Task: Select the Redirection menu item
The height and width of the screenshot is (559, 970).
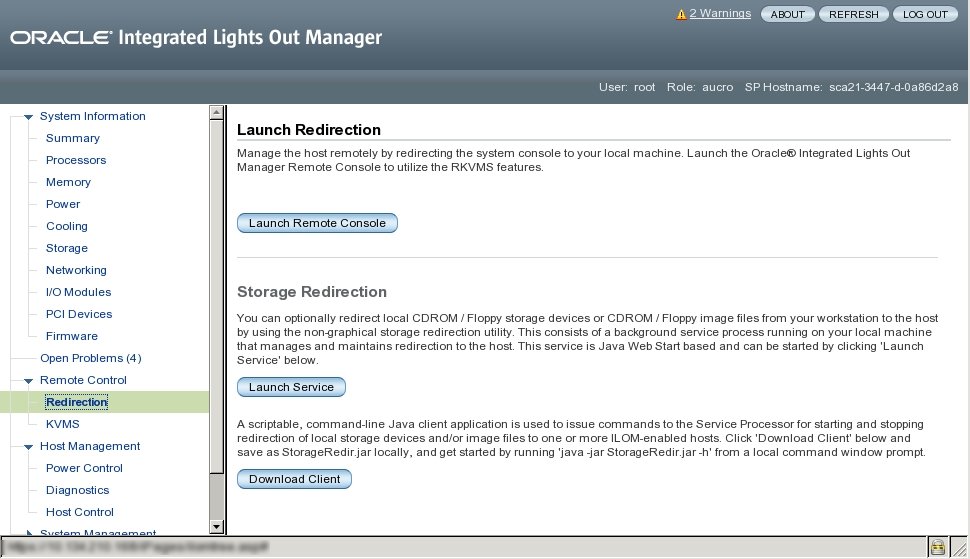Action: pyautogui.click(x=76, y=402)
